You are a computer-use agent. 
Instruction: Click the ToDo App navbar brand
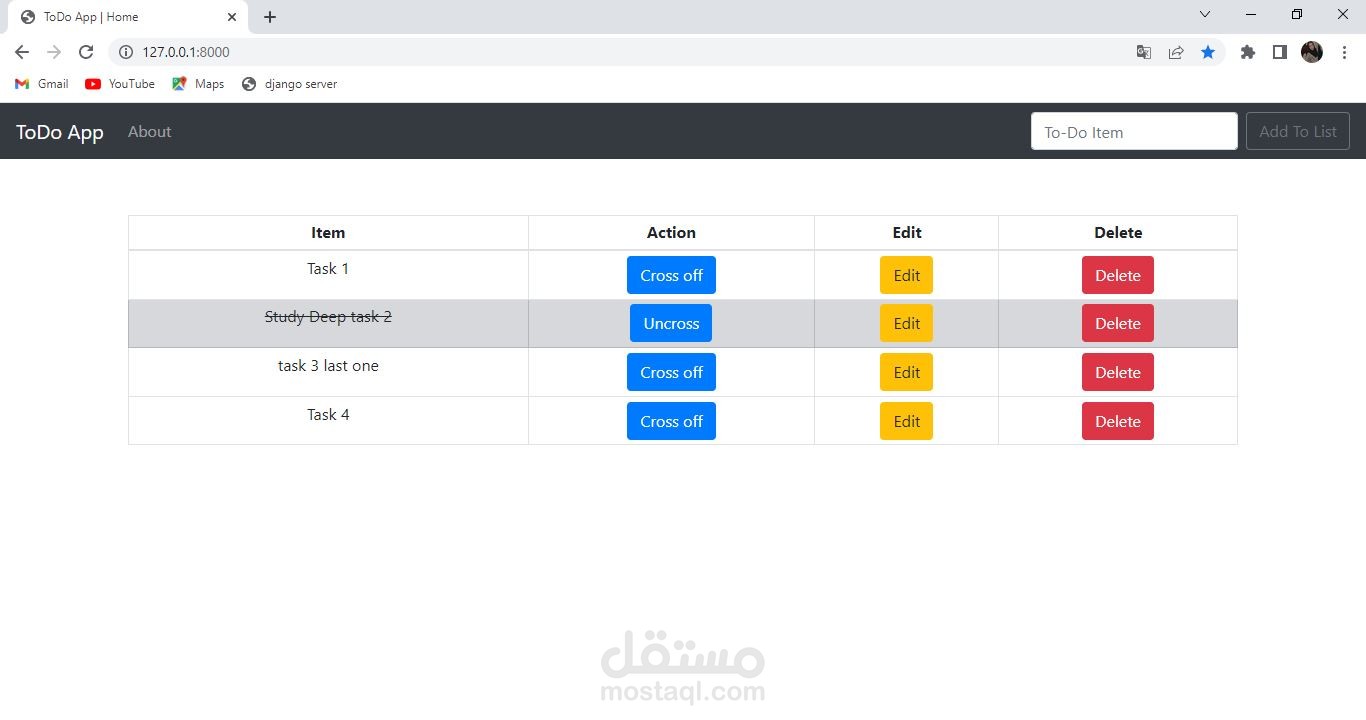[60, 132]
